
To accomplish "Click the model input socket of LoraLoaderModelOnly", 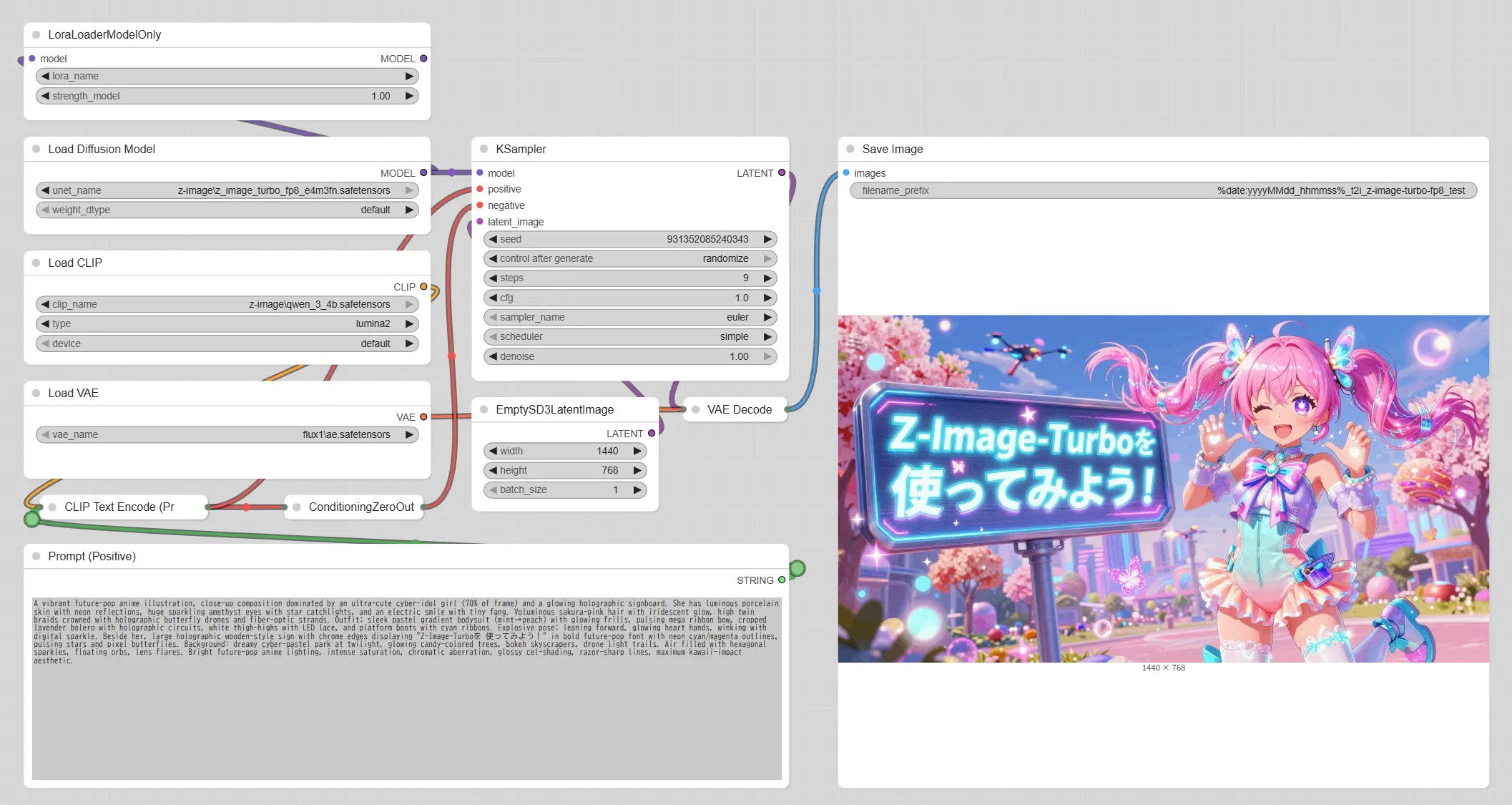I will (x=32, y=59).
